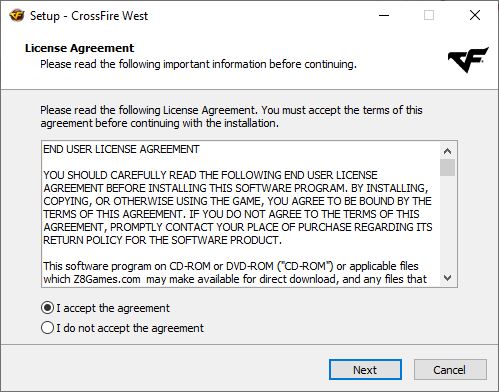The width and height of the screenshot is (499, 392).
Task: Click the 'I accept the agreement' label text
Action: click(x=113, y=308)
